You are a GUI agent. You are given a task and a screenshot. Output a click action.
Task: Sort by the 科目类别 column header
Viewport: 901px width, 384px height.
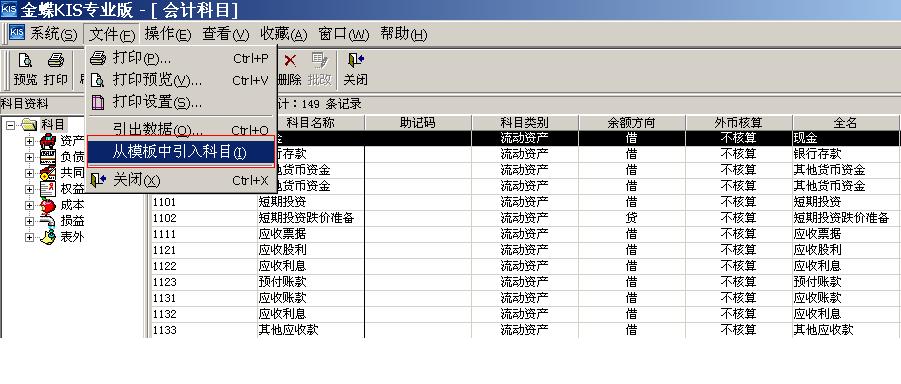pyautogui.click(x=525, y=122)
